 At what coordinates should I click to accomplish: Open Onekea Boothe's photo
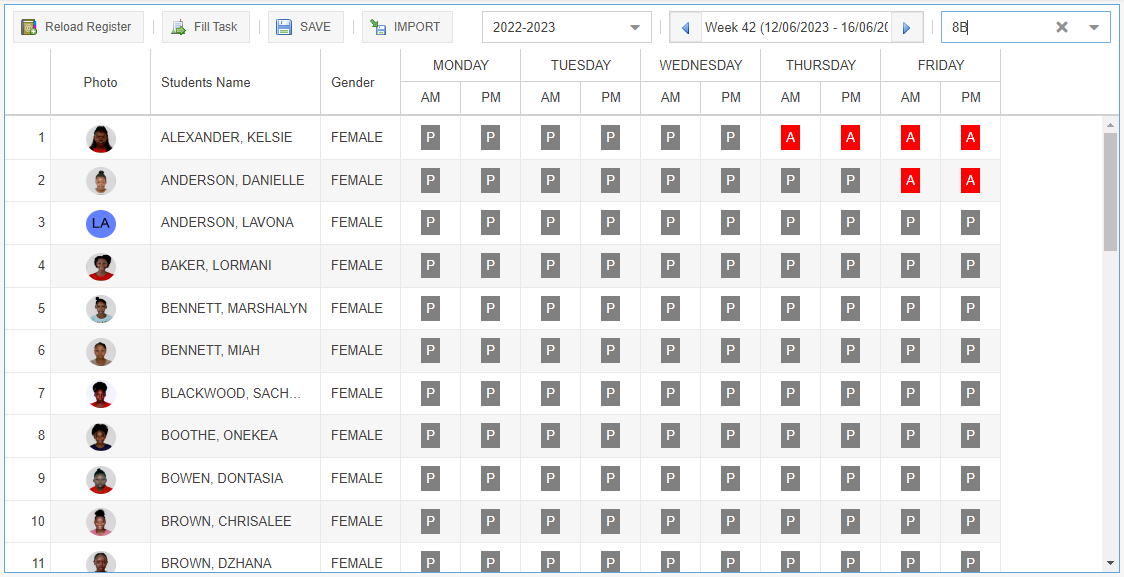(101, 436)
